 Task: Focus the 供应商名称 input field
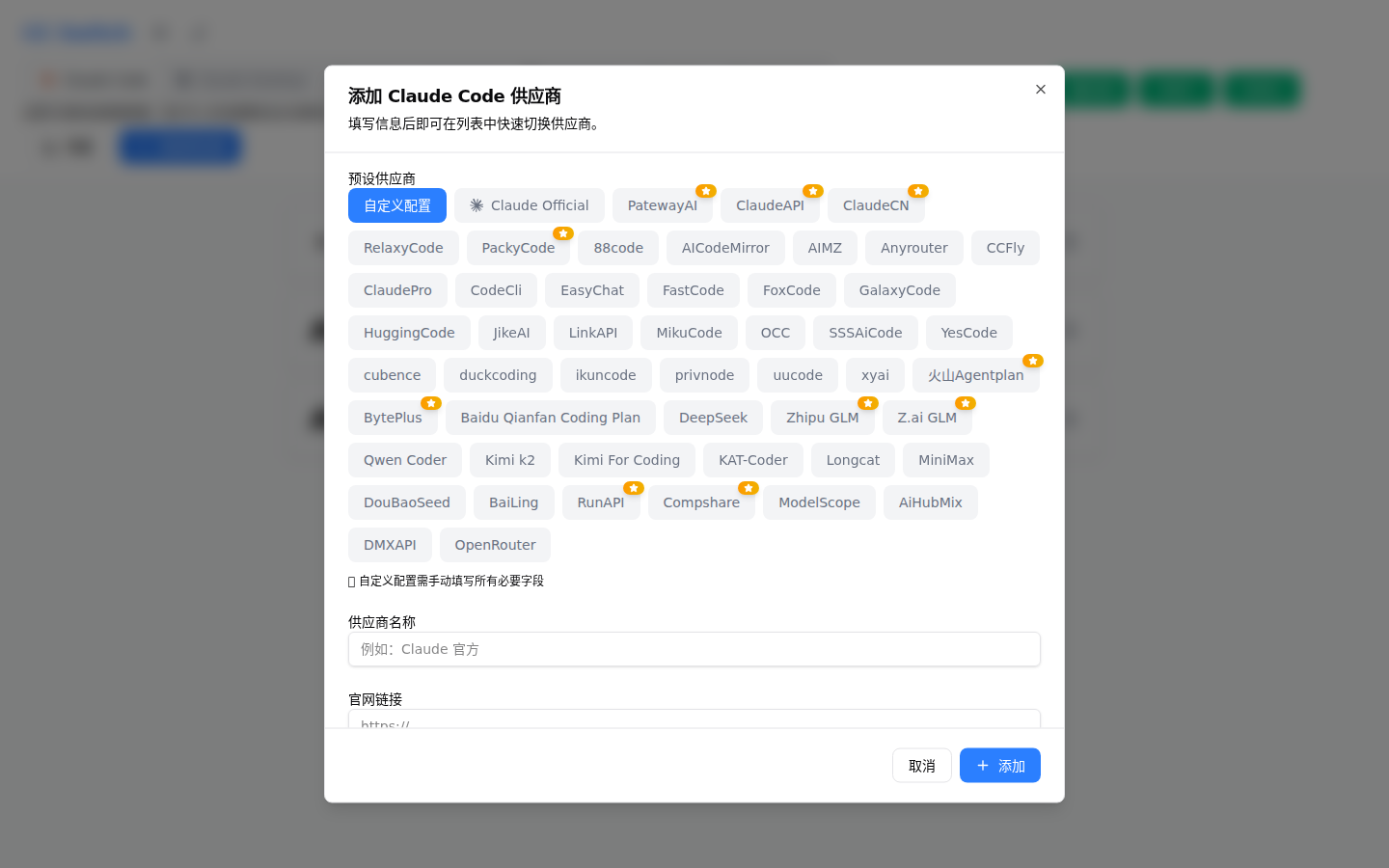pos(694,649)
